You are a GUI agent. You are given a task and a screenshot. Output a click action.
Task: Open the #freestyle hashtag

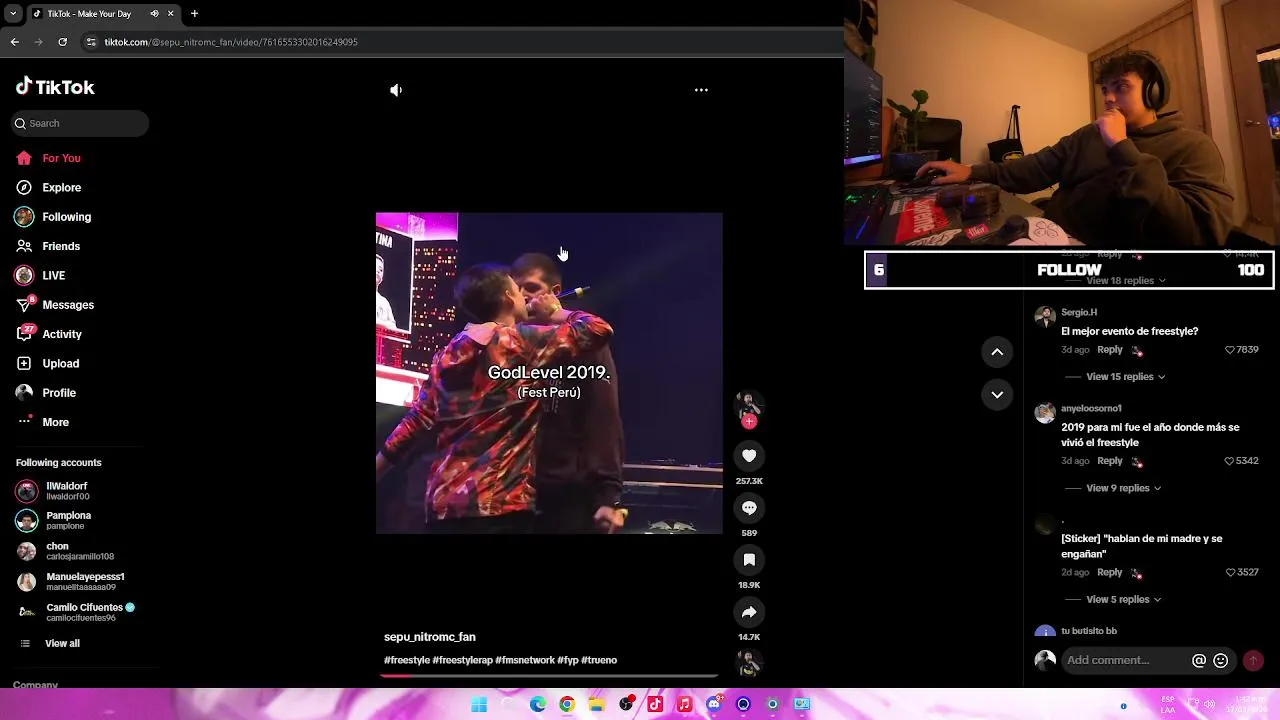(407, 660)
